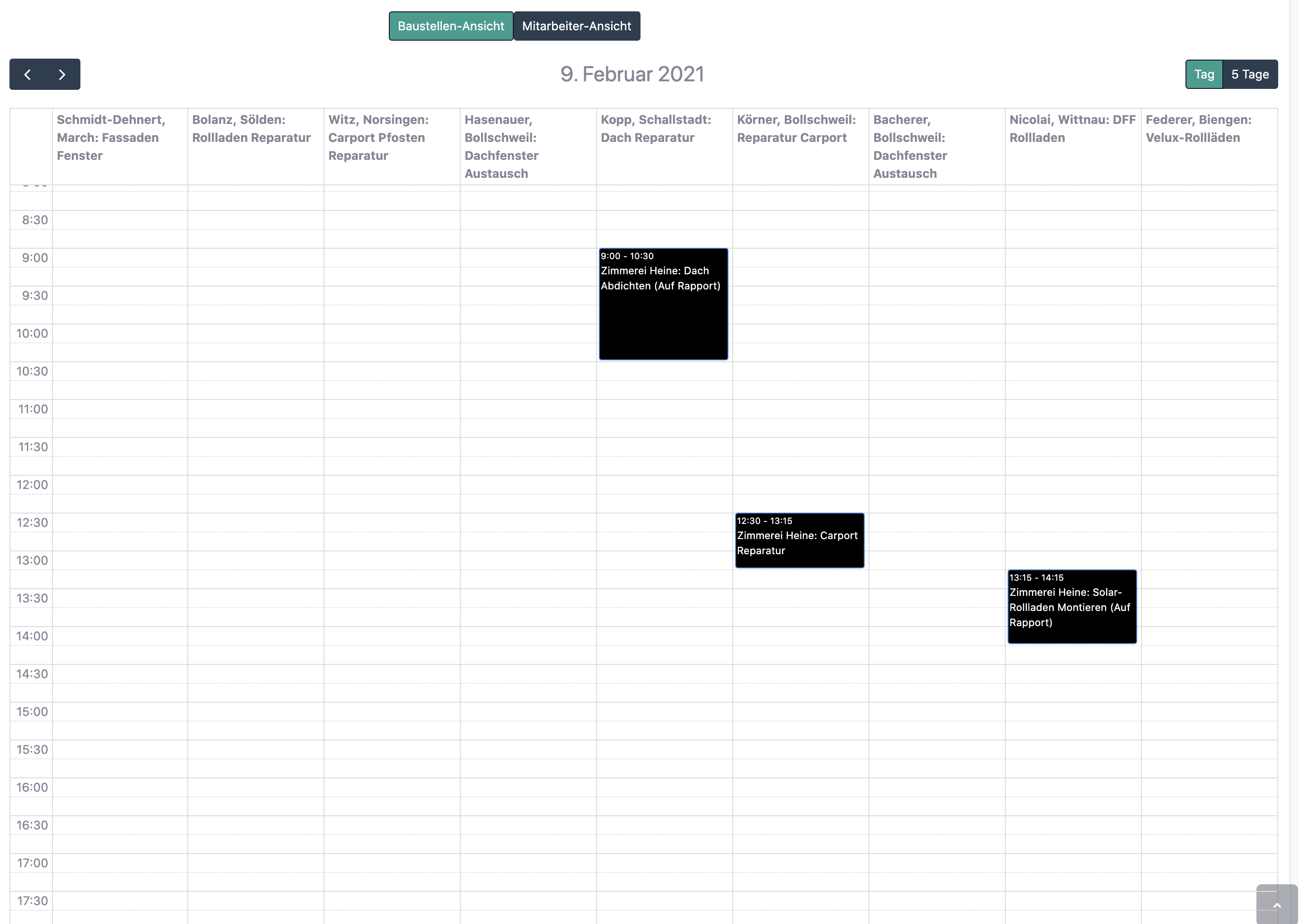Switch to Mitarbeiter-Ansicht view
Screen dimensions: 1299x924
coord(576,26)
